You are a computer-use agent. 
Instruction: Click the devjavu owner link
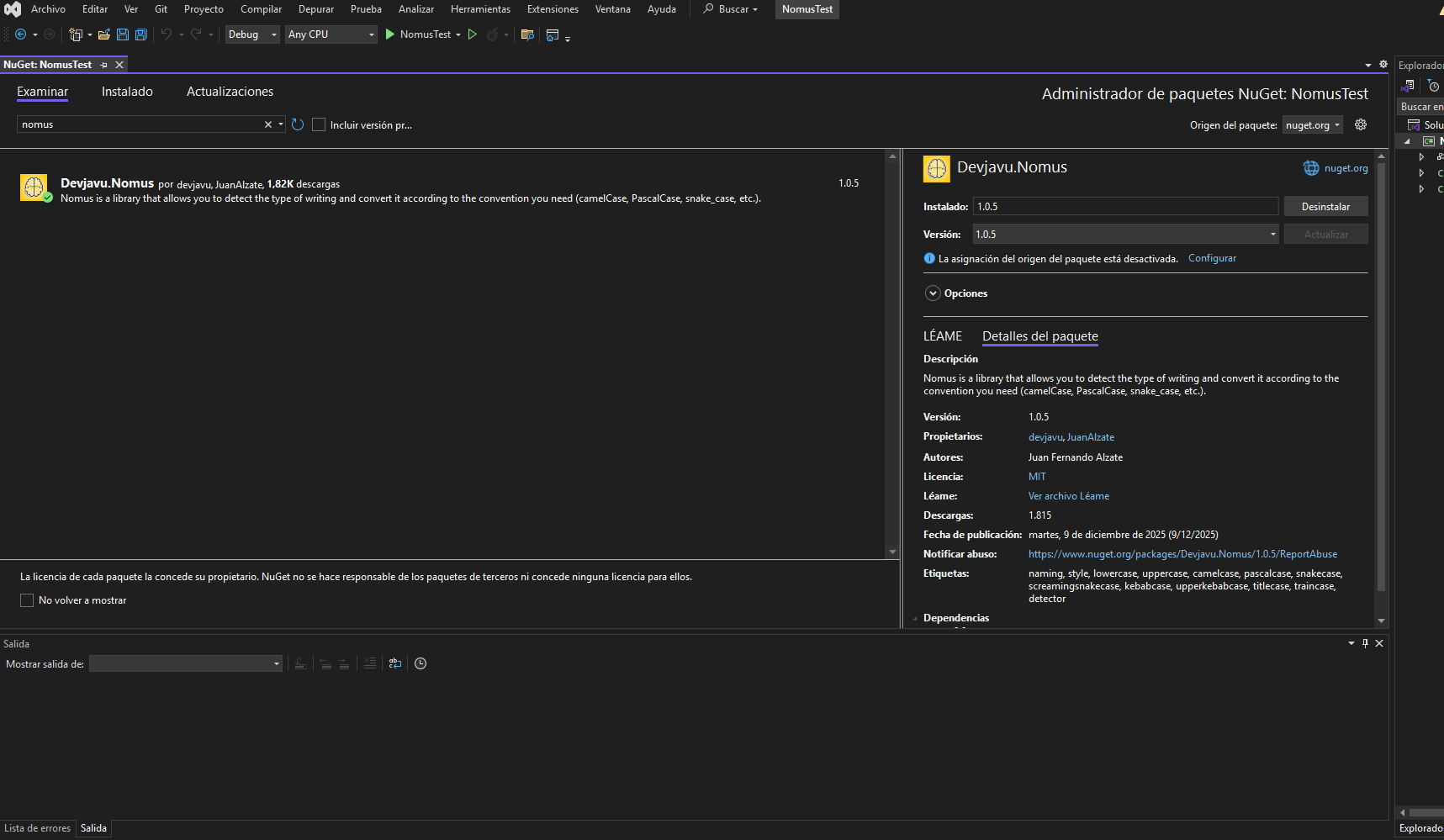point(1045,437)
